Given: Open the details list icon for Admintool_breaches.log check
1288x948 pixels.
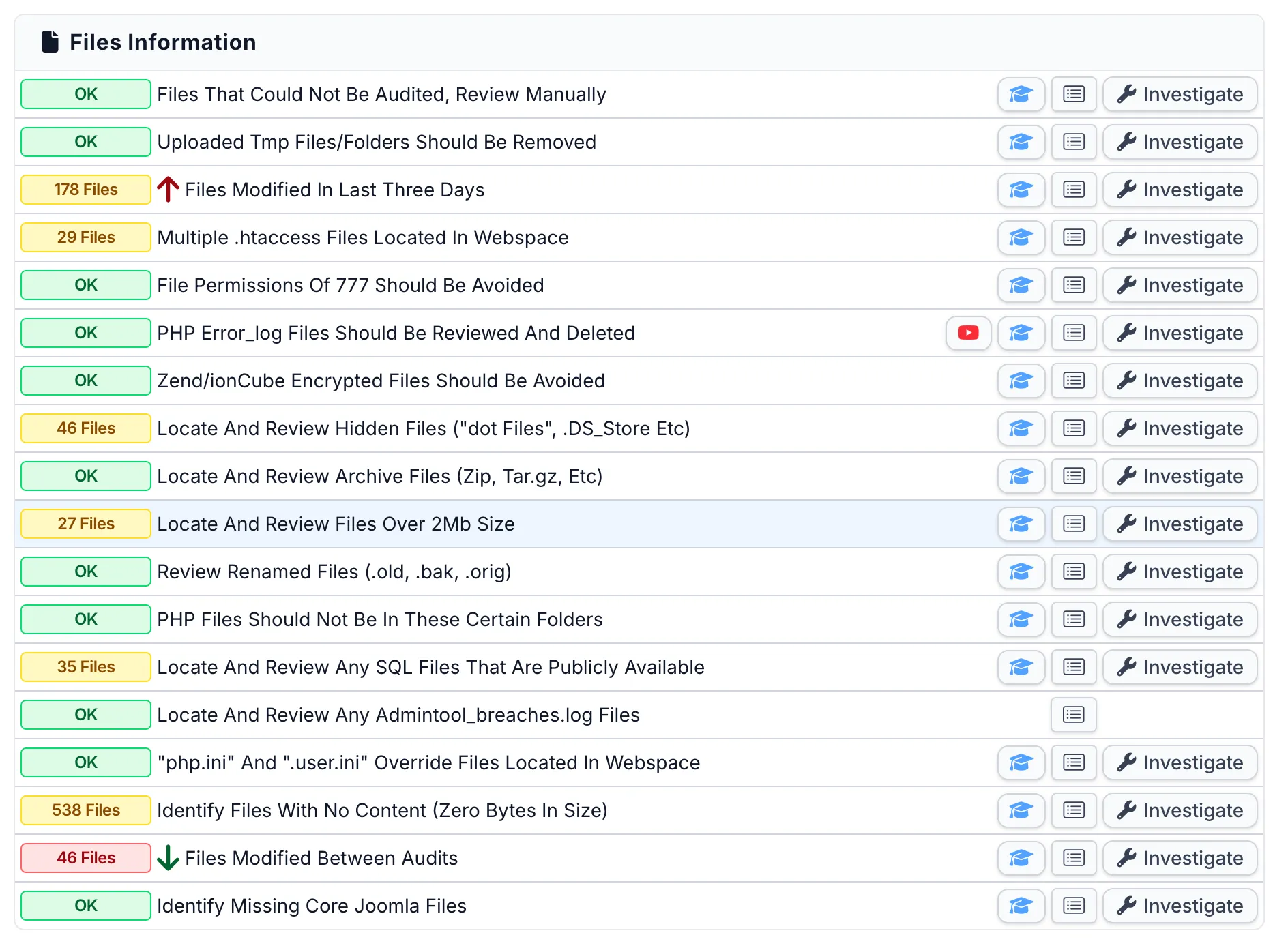Looking at the screenshot, I should (x=1073, y=715).
